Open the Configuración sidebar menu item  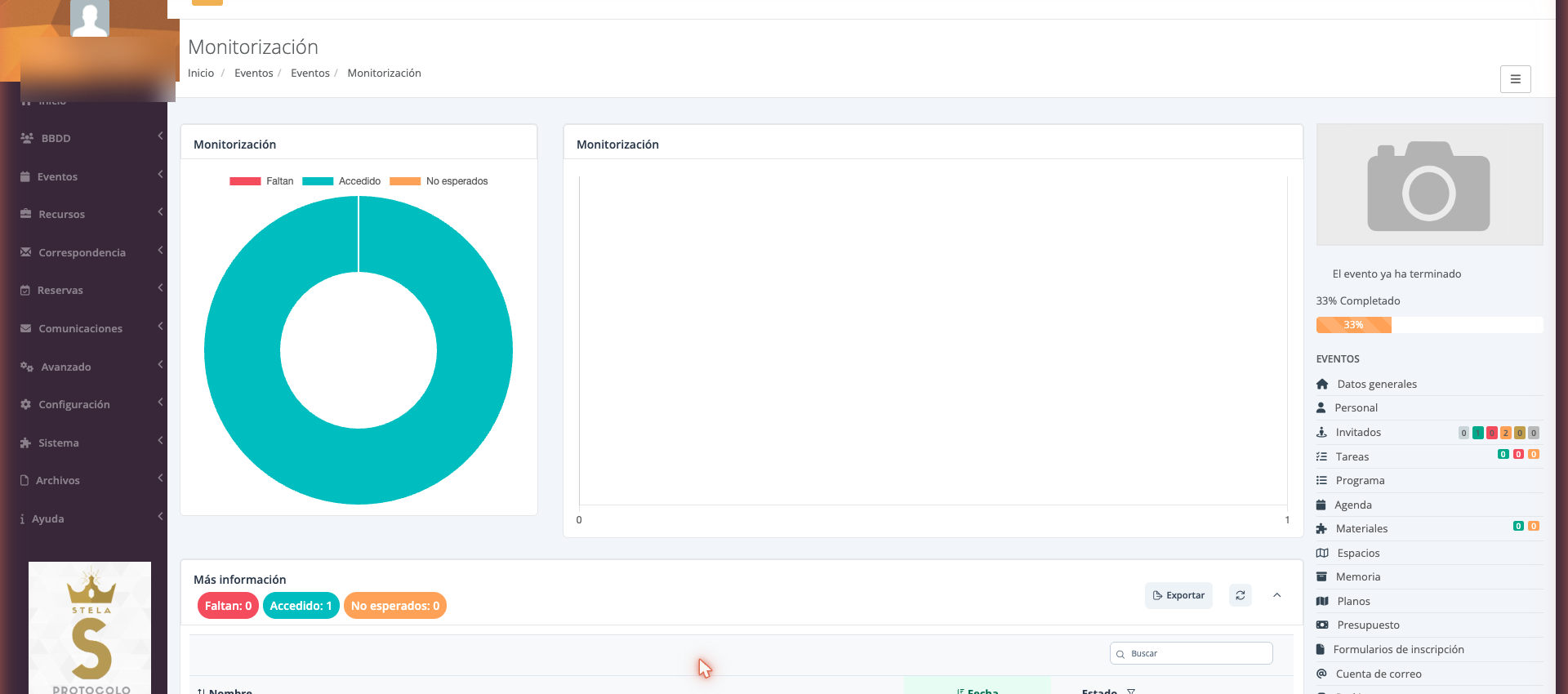[90, 404]
